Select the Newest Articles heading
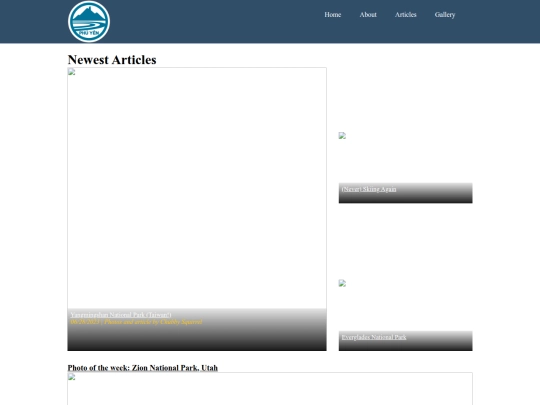This screenshot has width=540, height=405. click(112, 60)
